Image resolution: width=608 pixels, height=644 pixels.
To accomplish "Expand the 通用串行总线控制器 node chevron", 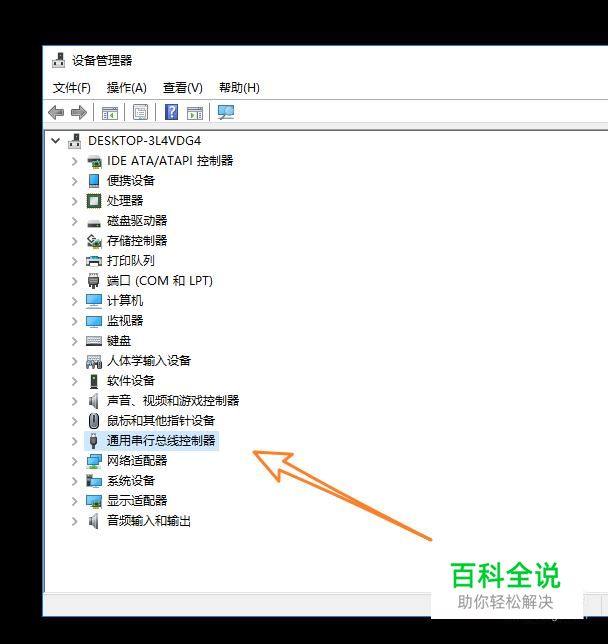I will (x=74, y=441).
